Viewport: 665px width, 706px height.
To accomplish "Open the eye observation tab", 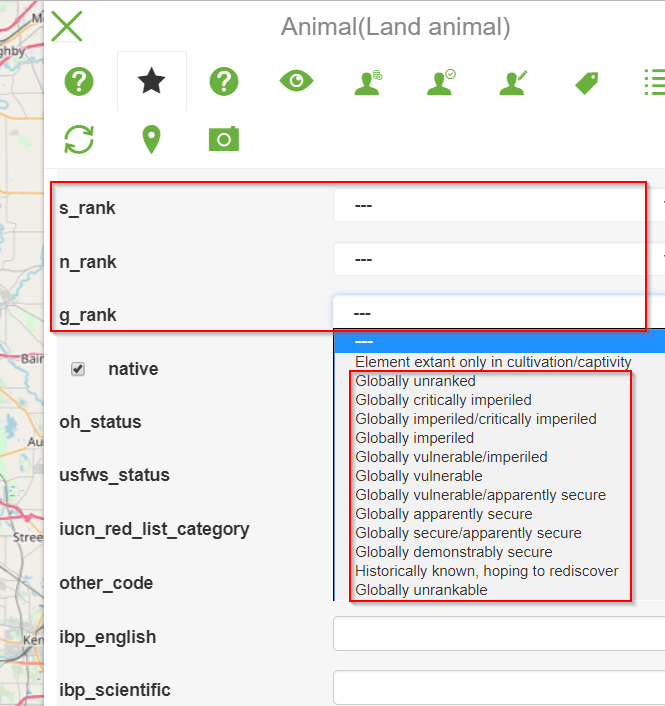I will coord(296,81).
